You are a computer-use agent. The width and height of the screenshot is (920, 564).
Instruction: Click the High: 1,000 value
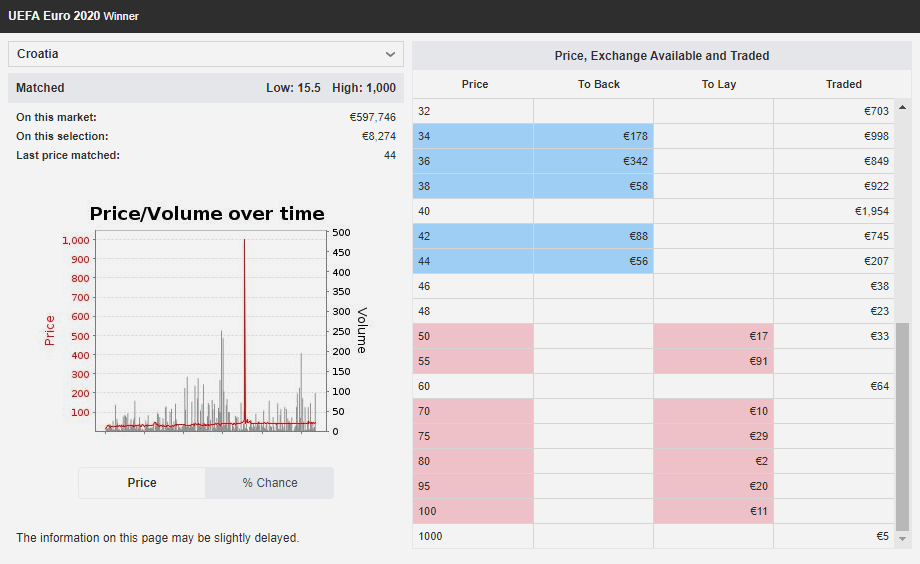click(364, 88)
